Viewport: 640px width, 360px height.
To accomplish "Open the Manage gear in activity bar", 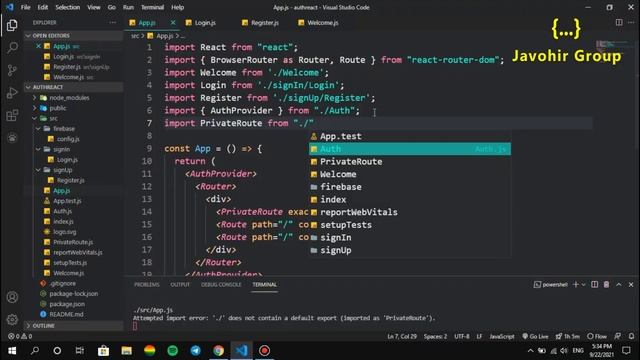I will [12, 319].
